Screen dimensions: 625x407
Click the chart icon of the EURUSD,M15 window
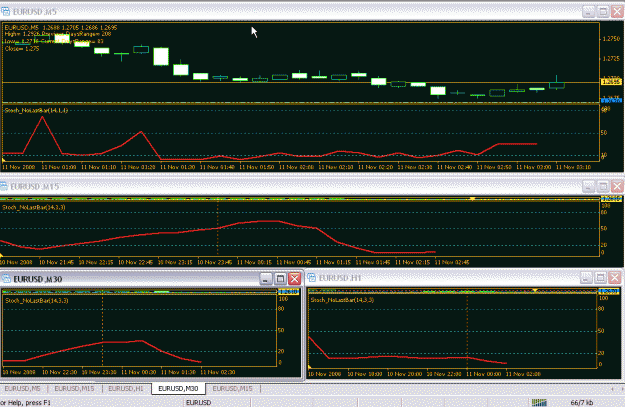pyautogui.click(x=4, y=186)
